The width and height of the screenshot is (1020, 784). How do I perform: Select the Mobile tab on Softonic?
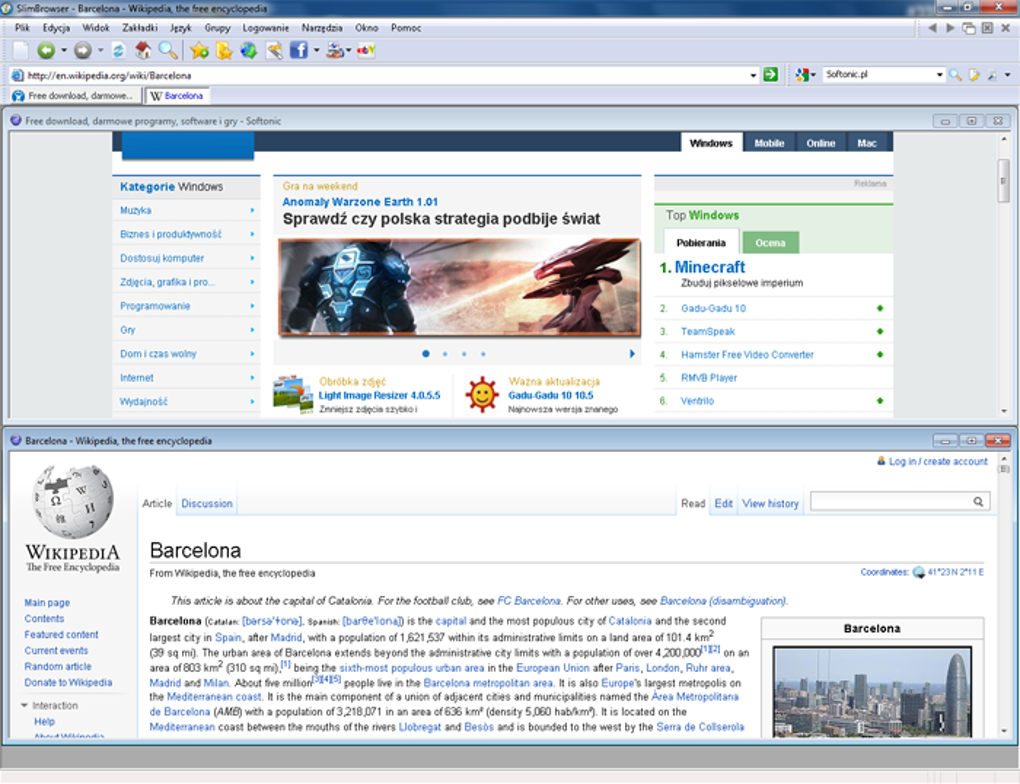click(769, 143)
